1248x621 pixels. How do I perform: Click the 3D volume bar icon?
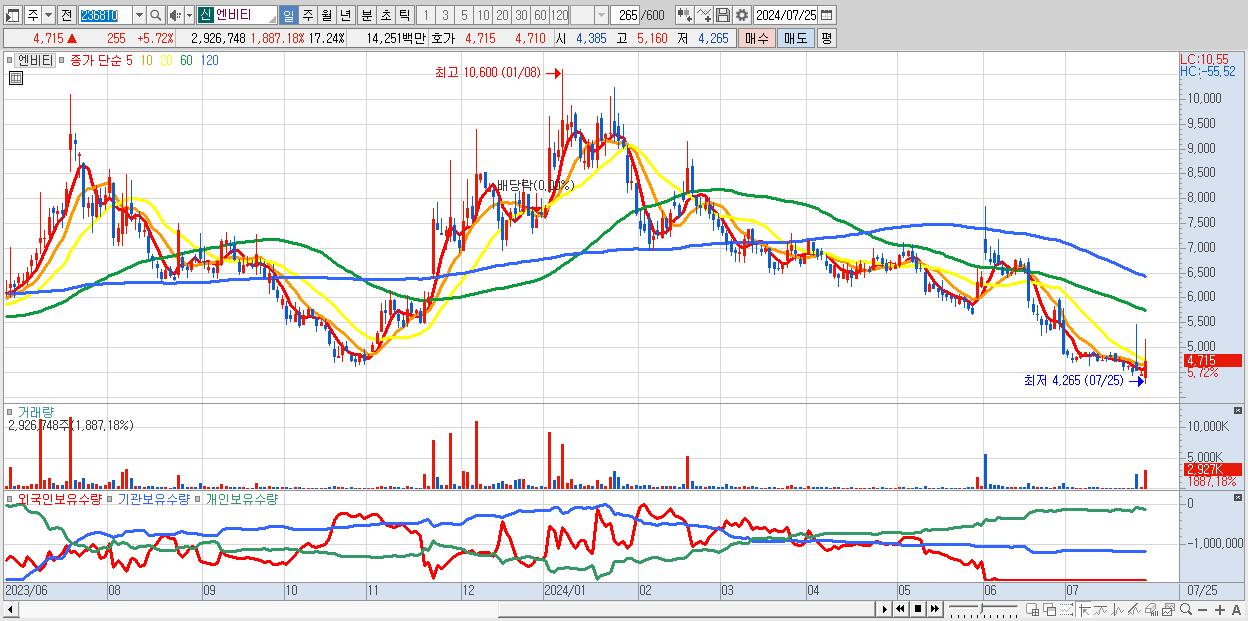(1152, 610)
